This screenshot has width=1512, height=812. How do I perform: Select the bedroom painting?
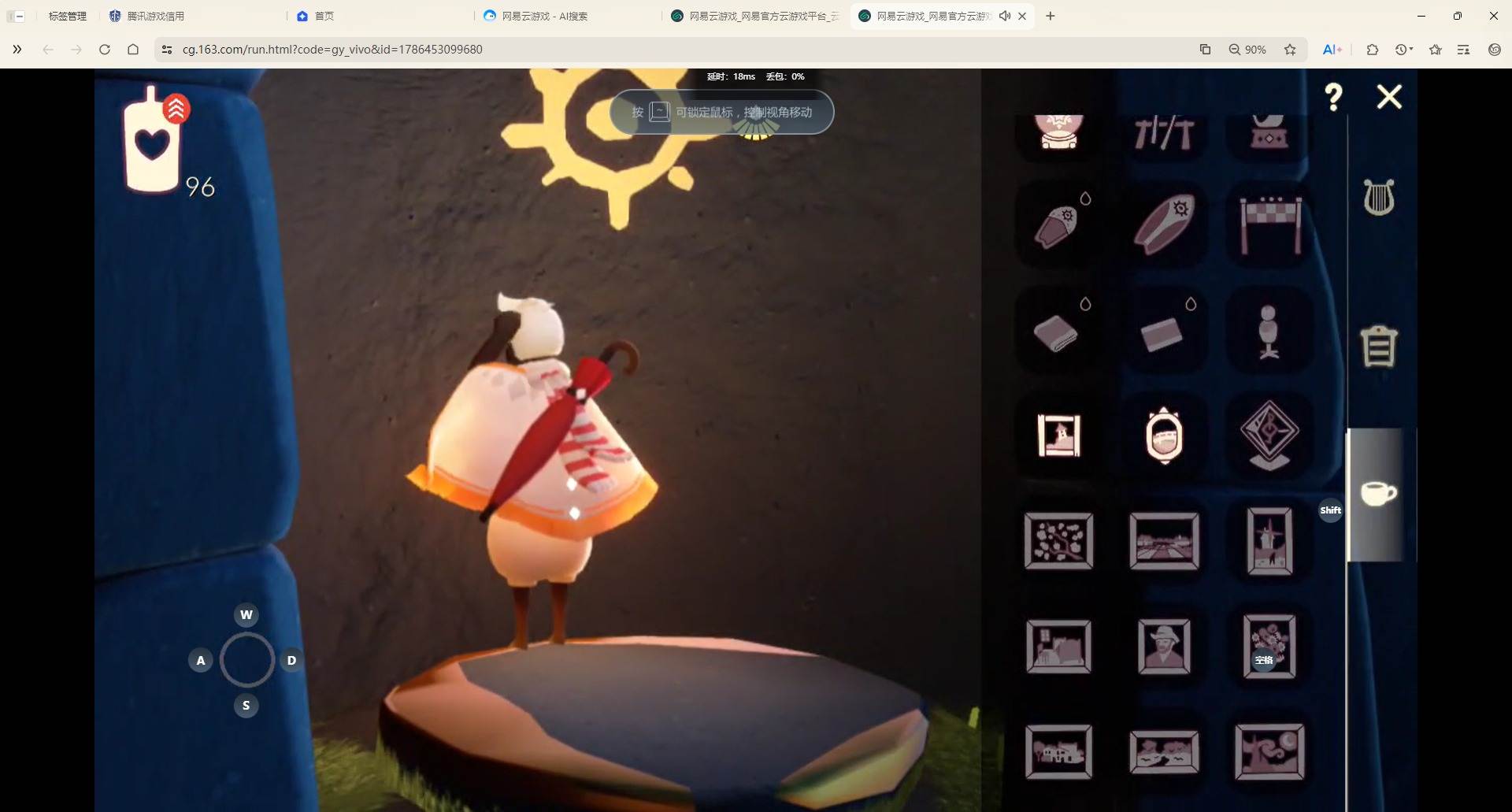[1059, 646]
